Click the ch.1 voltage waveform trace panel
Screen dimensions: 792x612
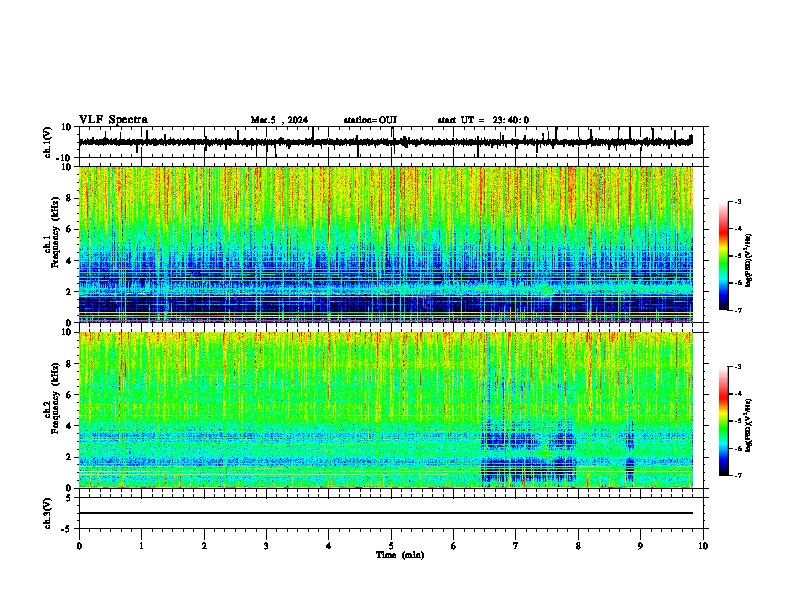[x=393, y=142]
